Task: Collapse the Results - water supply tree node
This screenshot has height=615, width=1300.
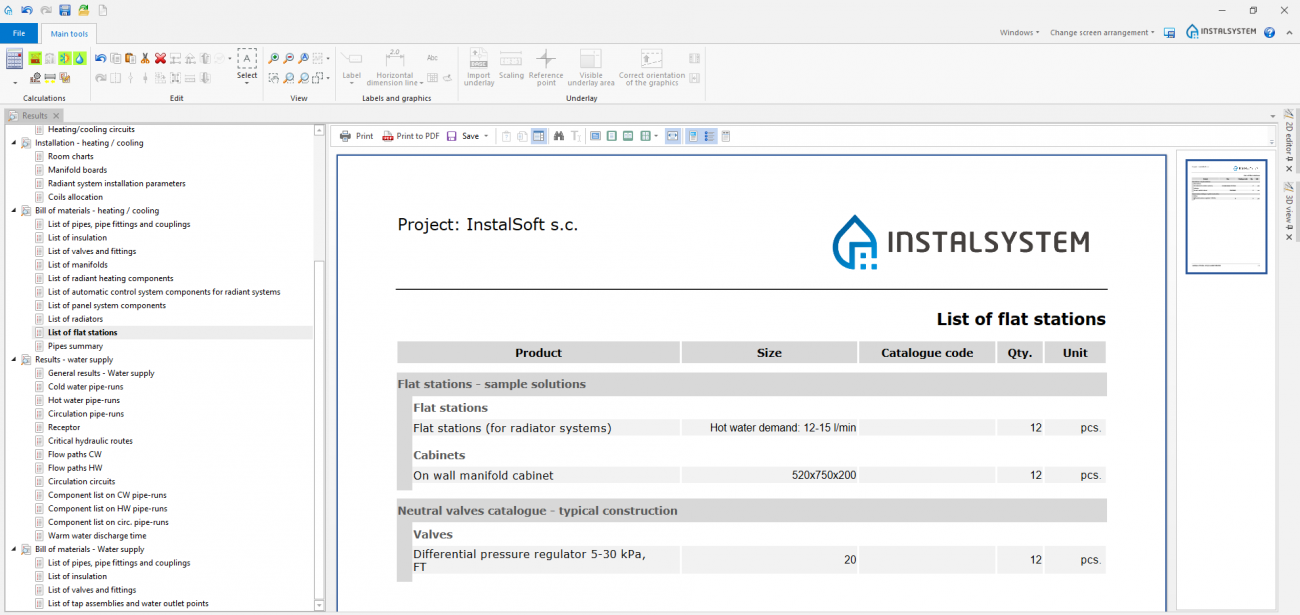Action: point(14,360)
